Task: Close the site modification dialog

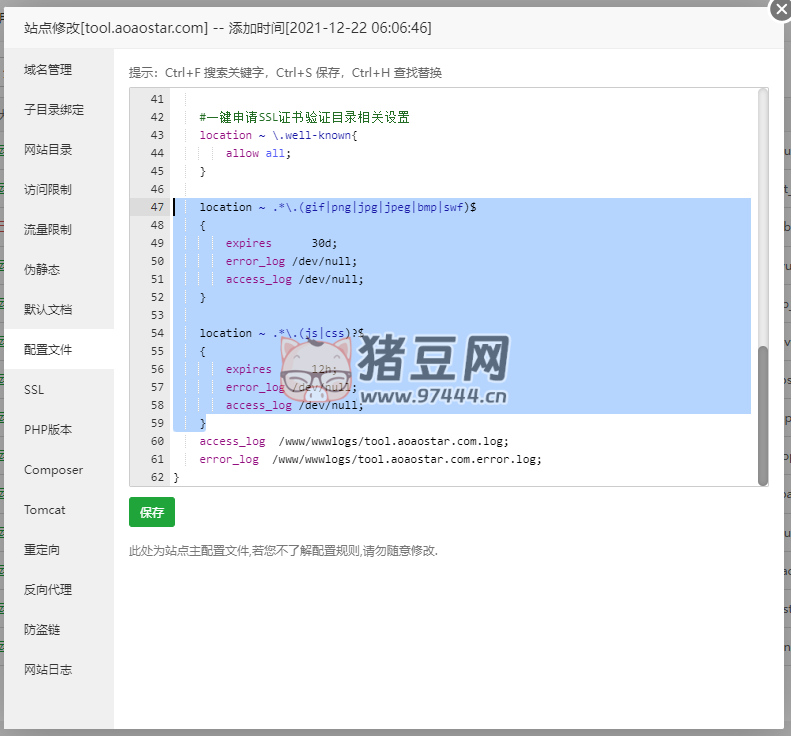Action: click(x=780, y=9)
